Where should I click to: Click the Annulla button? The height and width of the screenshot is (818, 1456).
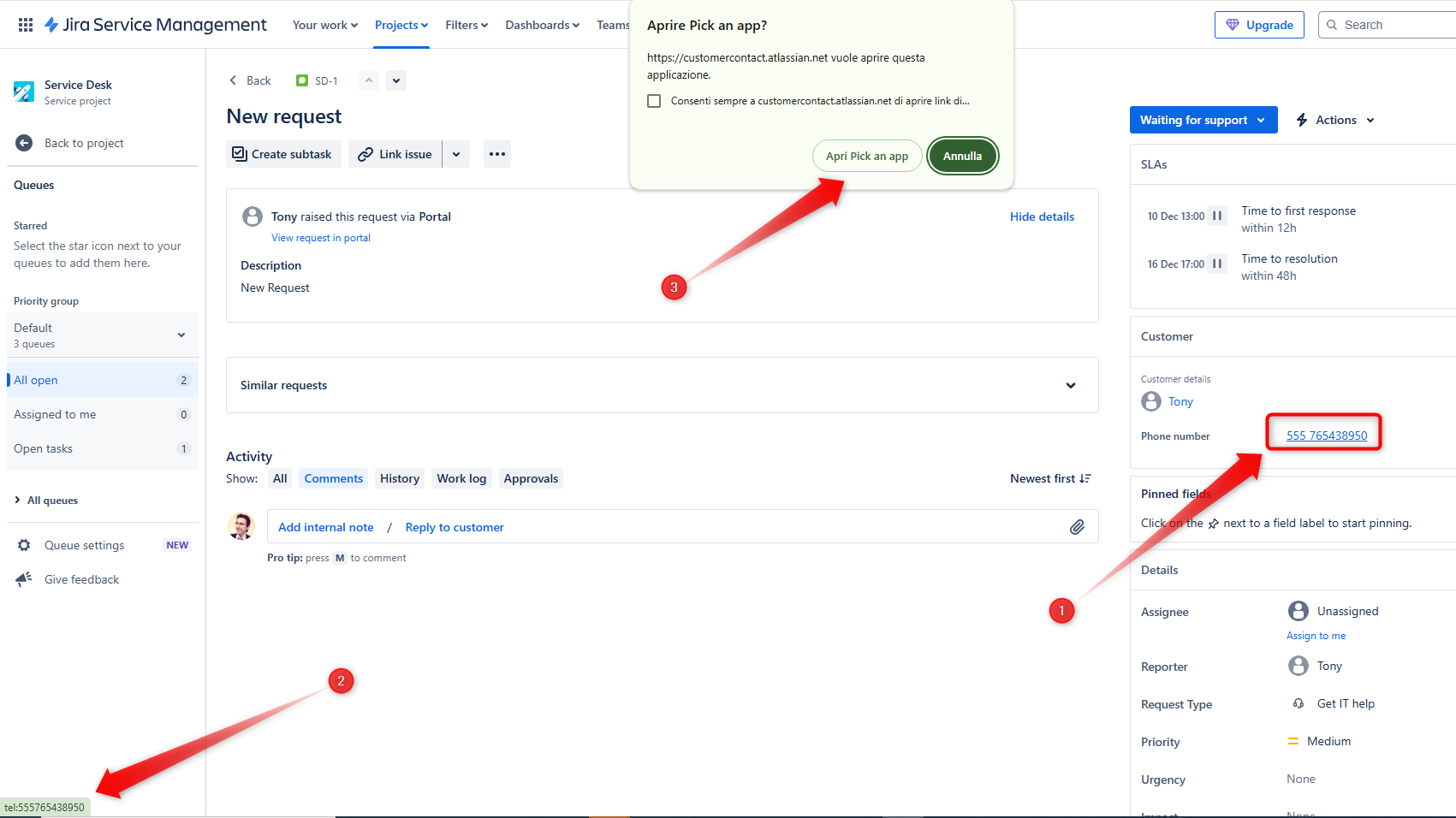(963, 156)
